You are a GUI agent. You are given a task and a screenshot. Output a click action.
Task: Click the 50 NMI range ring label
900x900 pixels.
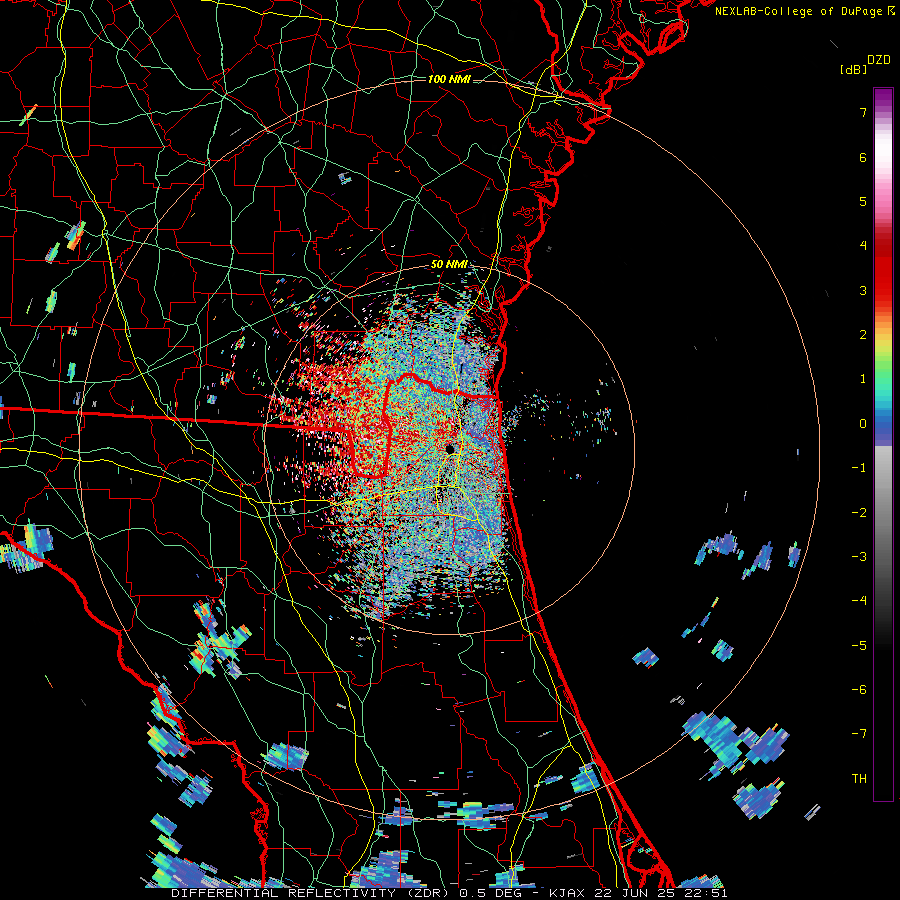tap(449, 264)
